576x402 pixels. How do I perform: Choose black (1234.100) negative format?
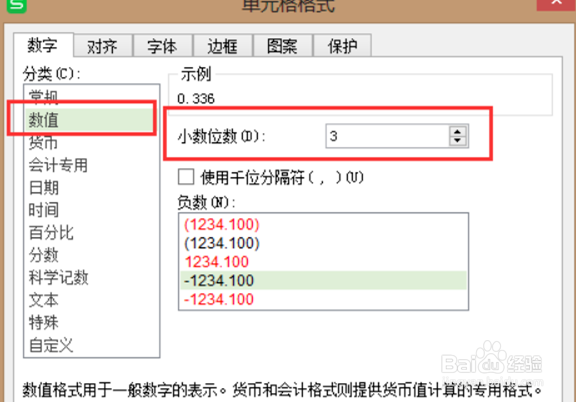coord(323,243)
